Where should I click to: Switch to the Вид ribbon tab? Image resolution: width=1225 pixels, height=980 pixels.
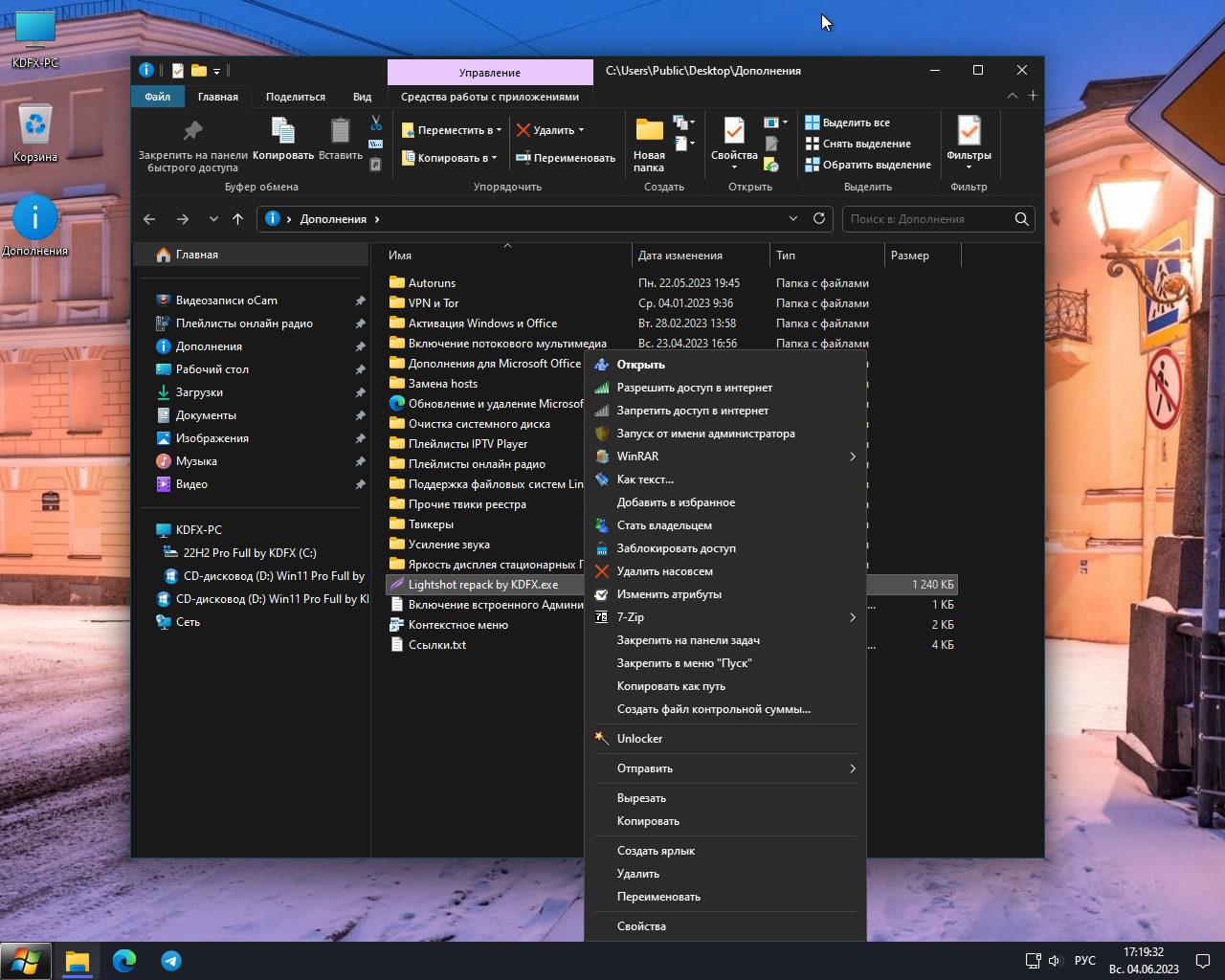[362, 97]
